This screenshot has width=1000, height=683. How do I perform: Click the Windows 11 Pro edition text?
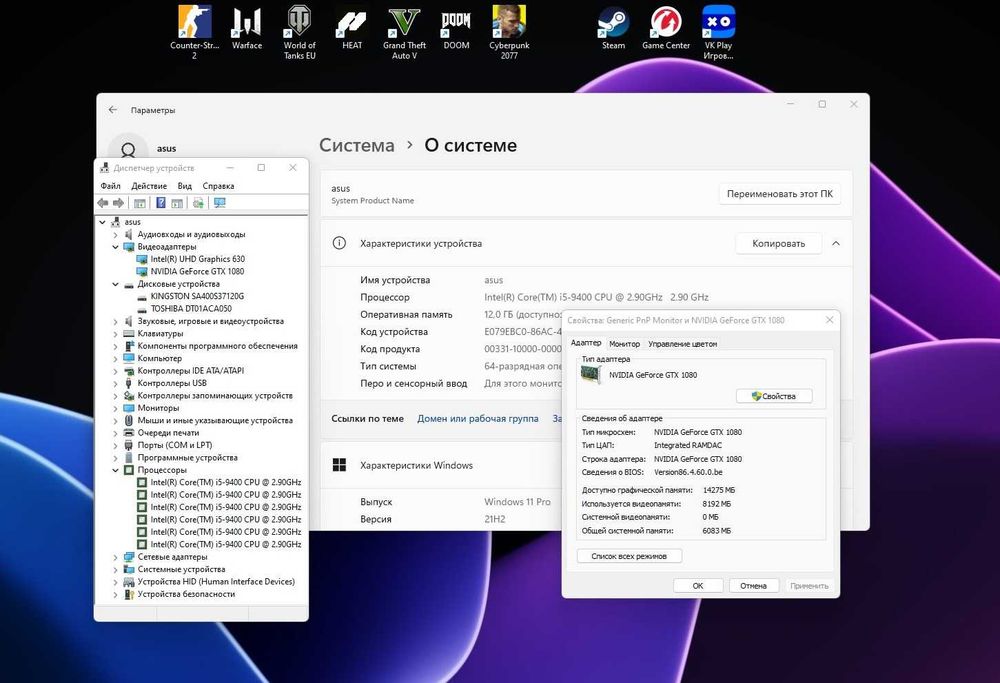coord(517,502)
